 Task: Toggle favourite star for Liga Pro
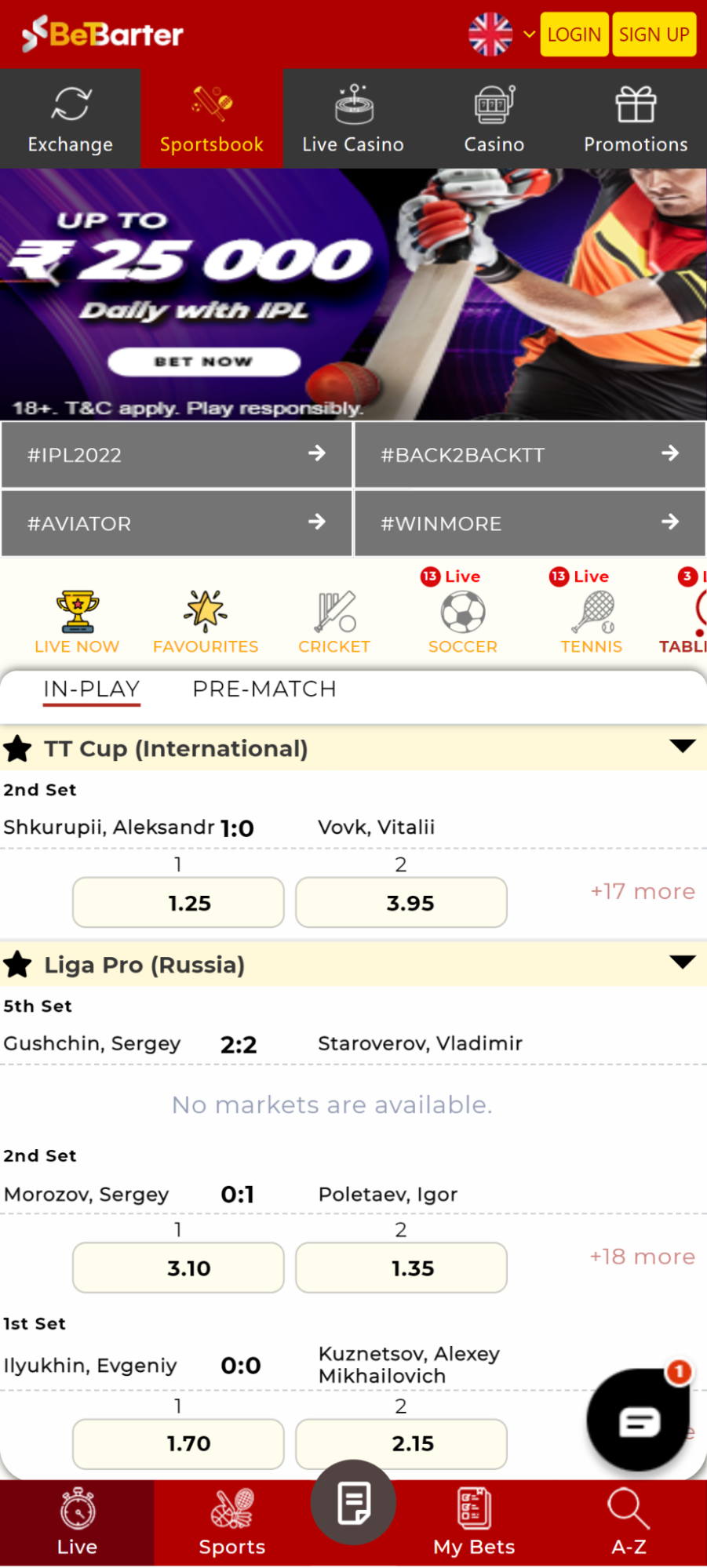(18, 965)
